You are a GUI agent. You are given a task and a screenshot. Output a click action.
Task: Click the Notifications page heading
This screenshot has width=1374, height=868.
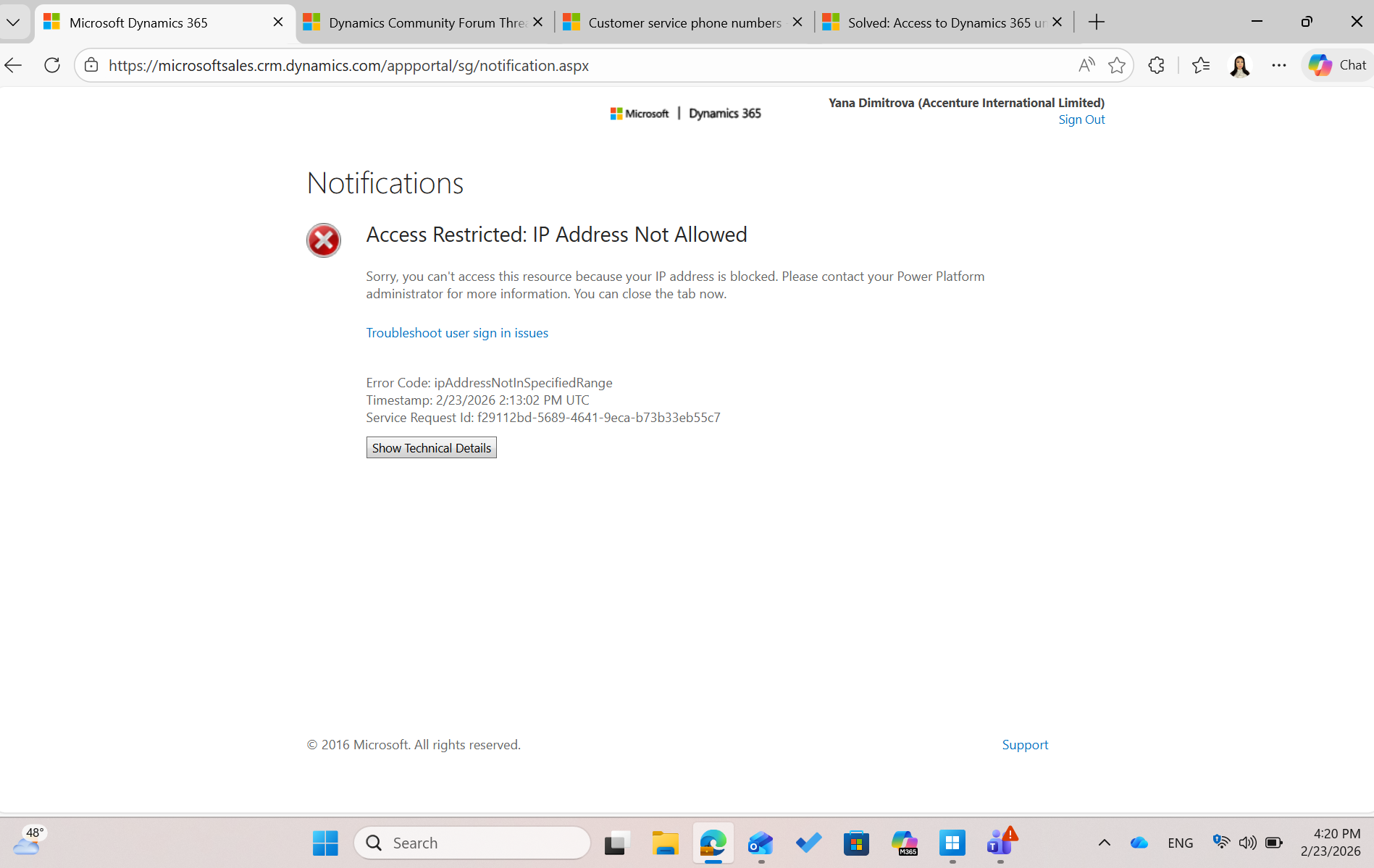pos(385,183)
